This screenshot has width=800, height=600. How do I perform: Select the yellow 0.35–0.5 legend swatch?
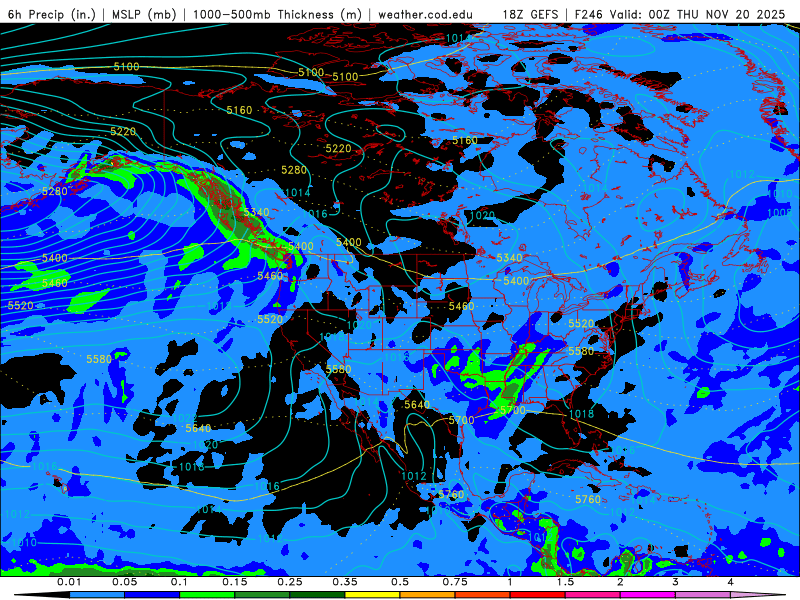coord(372,595)
